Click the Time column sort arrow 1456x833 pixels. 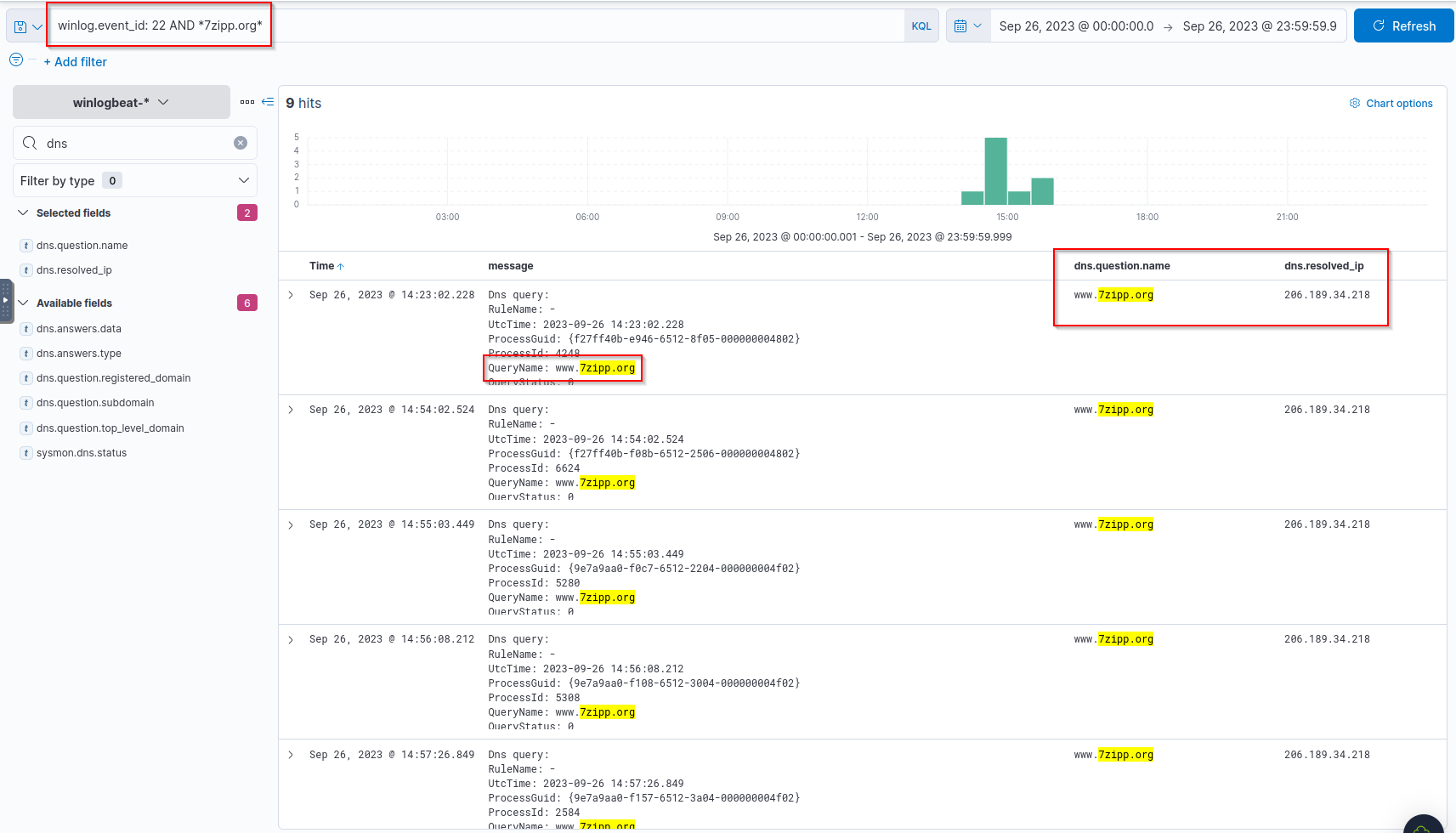tap(341, 267)
